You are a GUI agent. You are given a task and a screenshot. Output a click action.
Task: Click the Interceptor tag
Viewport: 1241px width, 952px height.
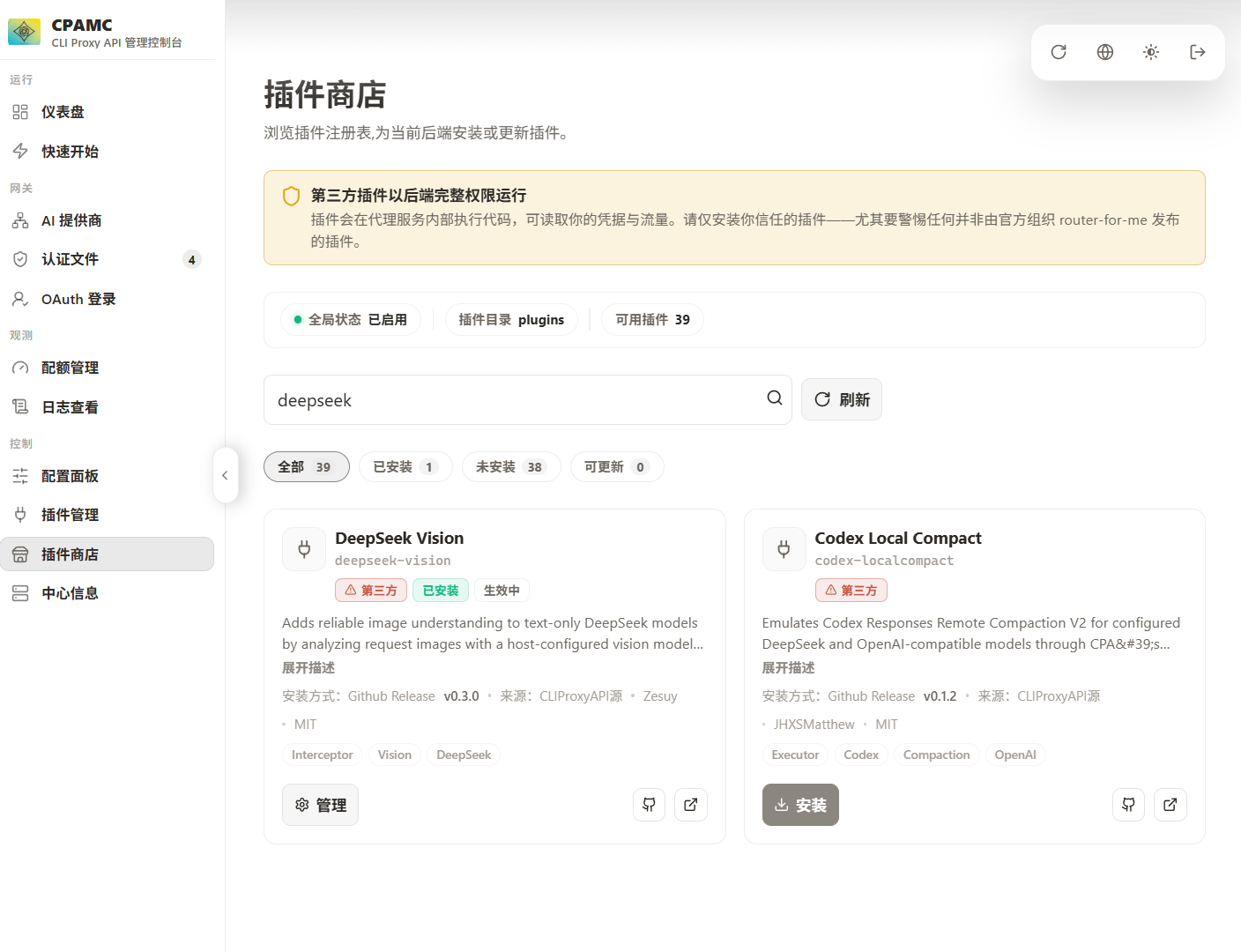pyautogui.click(x=322, y=755)
